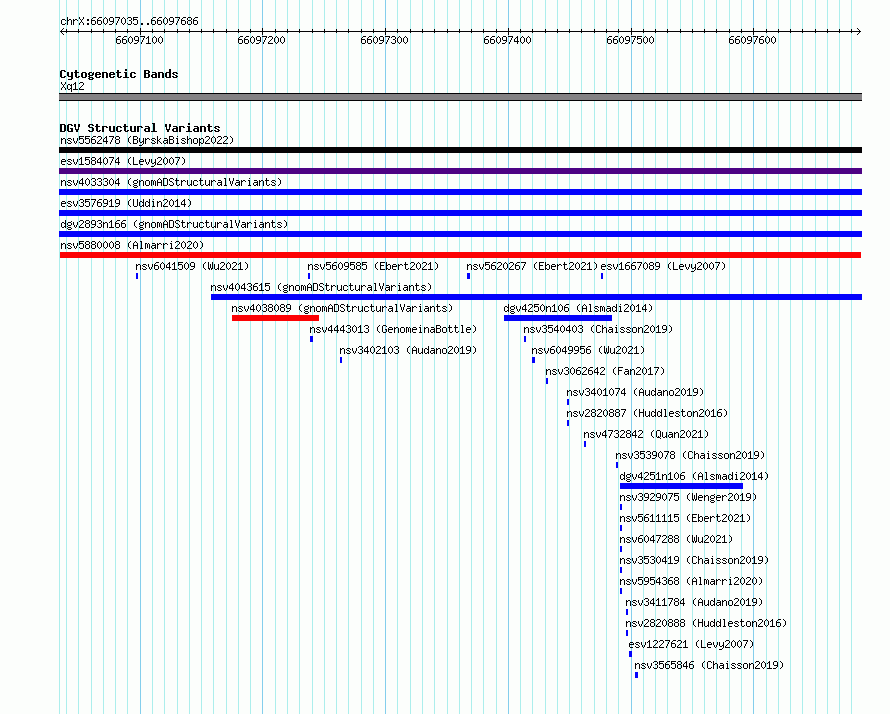
Task: Click the blue dgv4250n106 variant bar
Action: click(558, 318)
